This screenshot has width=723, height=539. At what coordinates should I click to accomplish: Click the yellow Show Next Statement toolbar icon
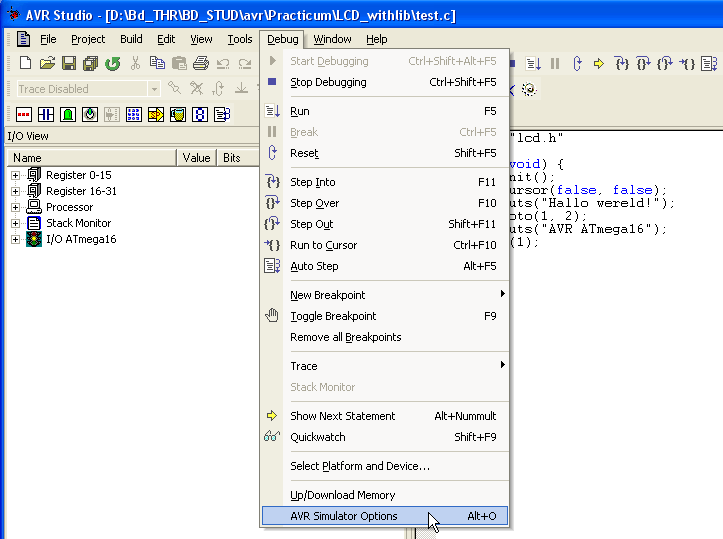point(599,64)
